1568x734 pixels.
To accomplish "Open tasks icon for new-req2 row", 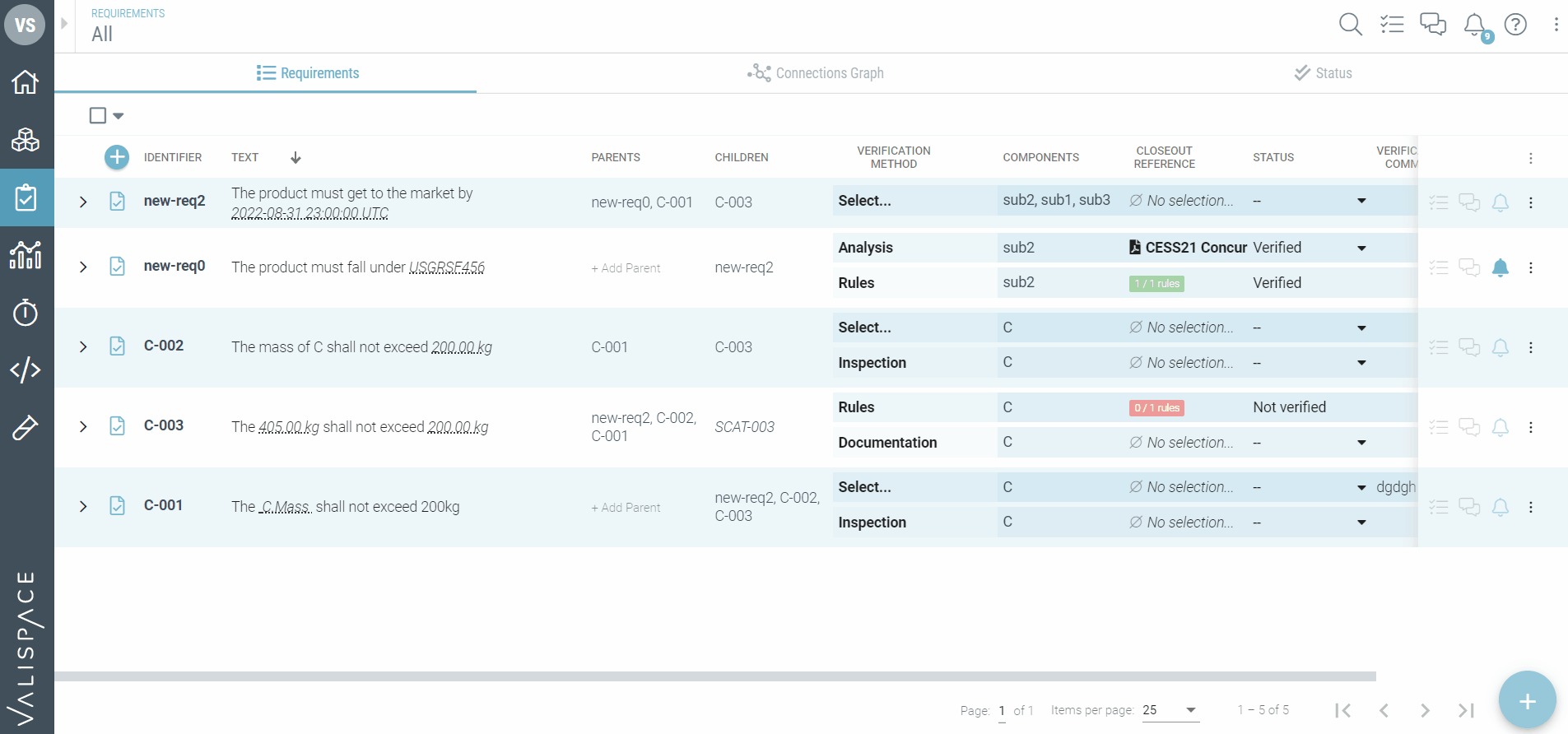I will (1439, 202).
